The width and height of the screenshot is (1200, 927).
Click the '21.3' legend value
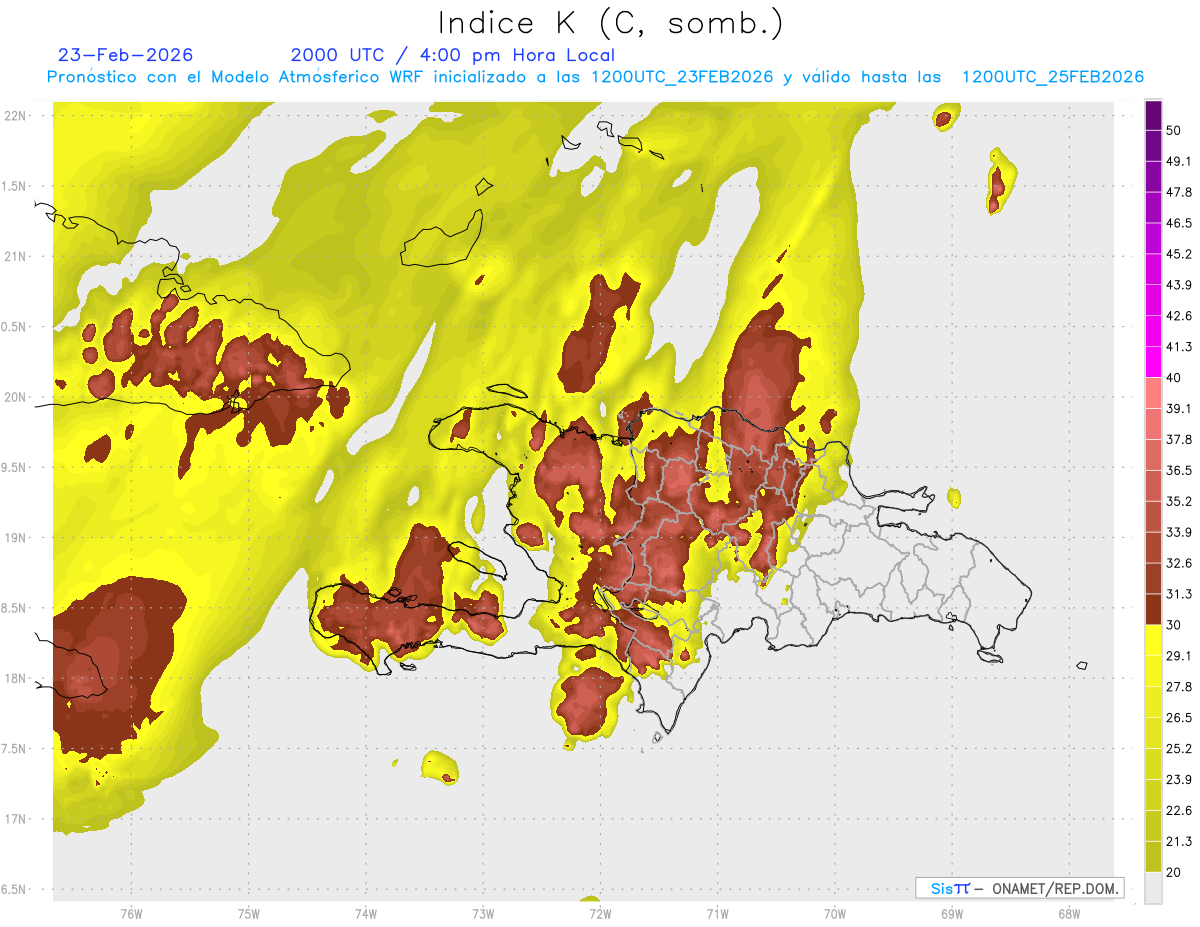(1178, 842)
